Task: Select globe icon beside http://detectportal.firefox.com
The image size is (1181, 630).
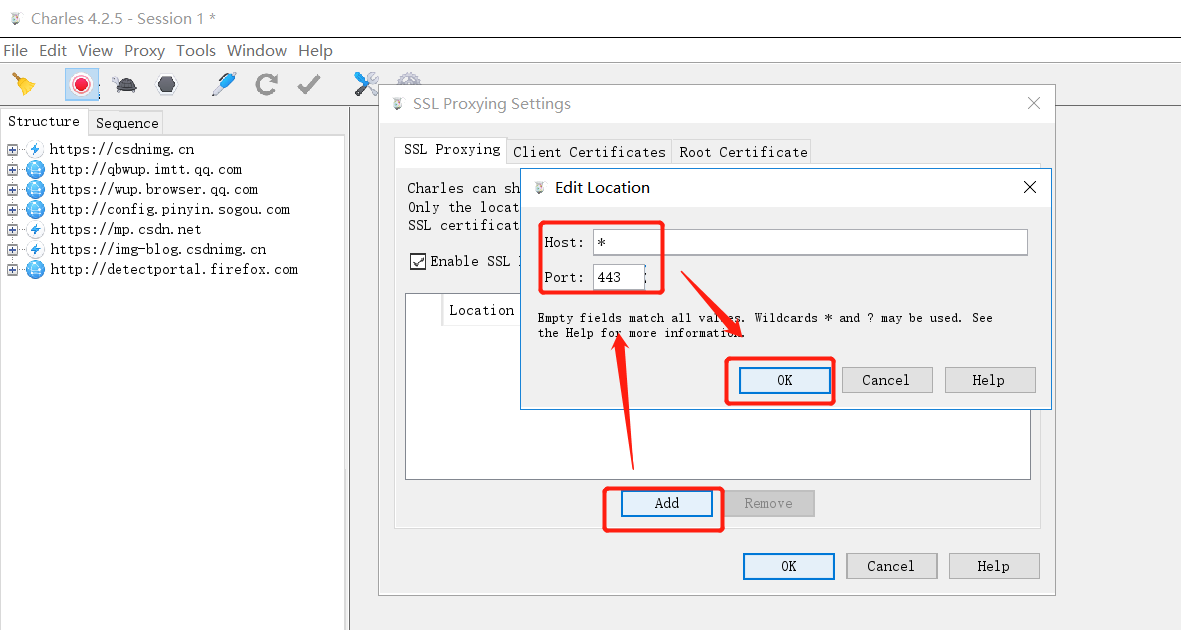Action: [35, 270]
